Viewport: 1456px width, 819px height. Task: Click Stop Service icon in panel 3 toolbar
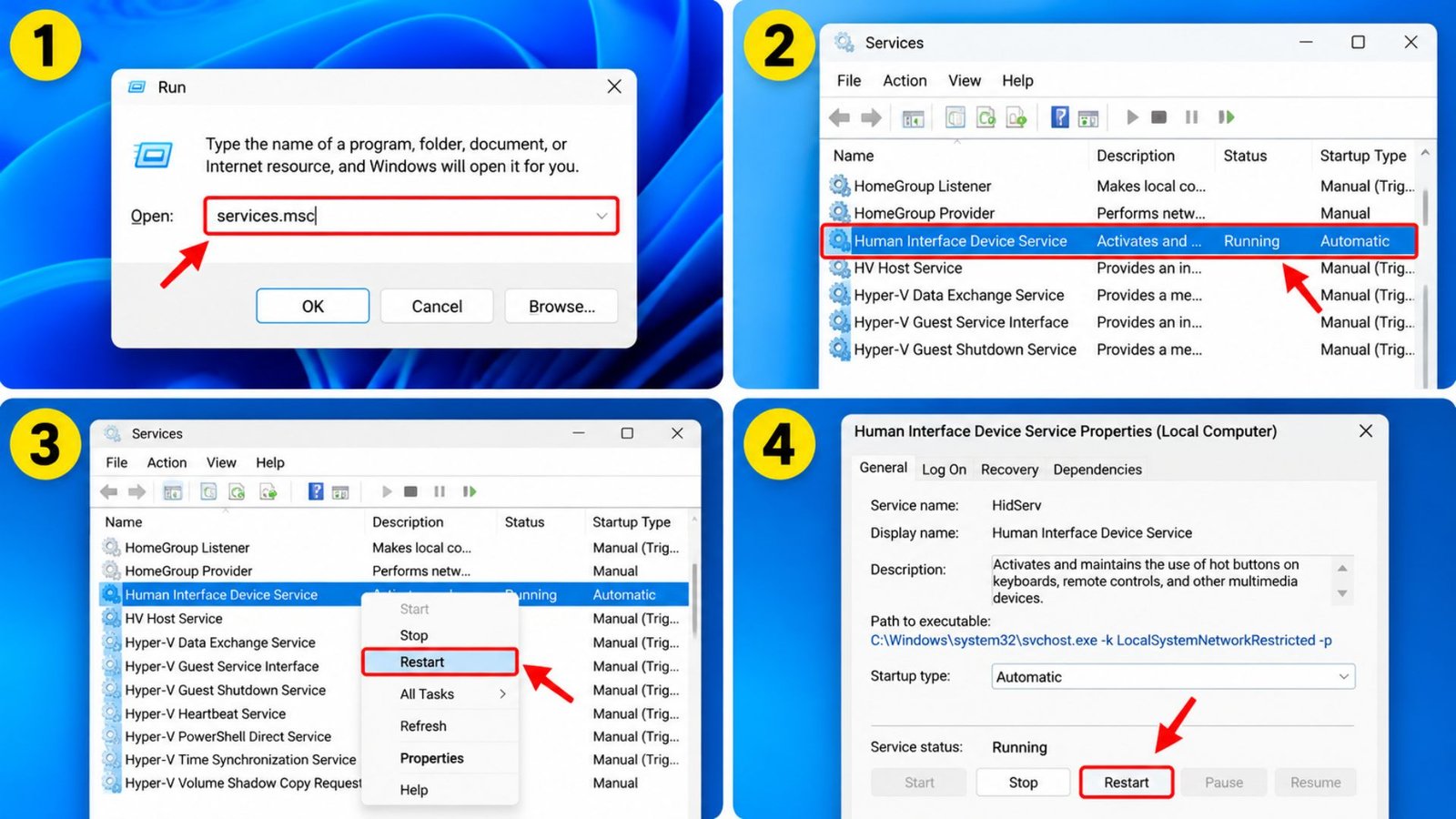[410, 491]
